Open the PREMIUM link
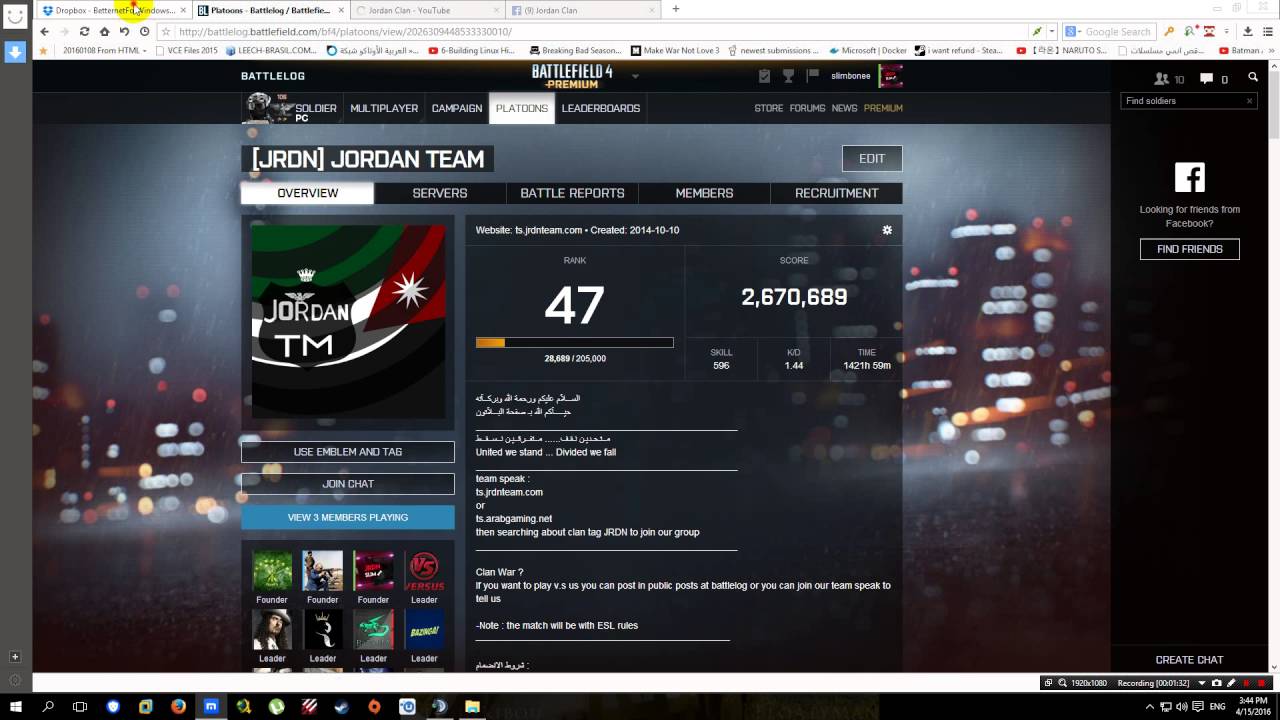The height and width of the screenshot is (720, 1280). coord(883,108)
